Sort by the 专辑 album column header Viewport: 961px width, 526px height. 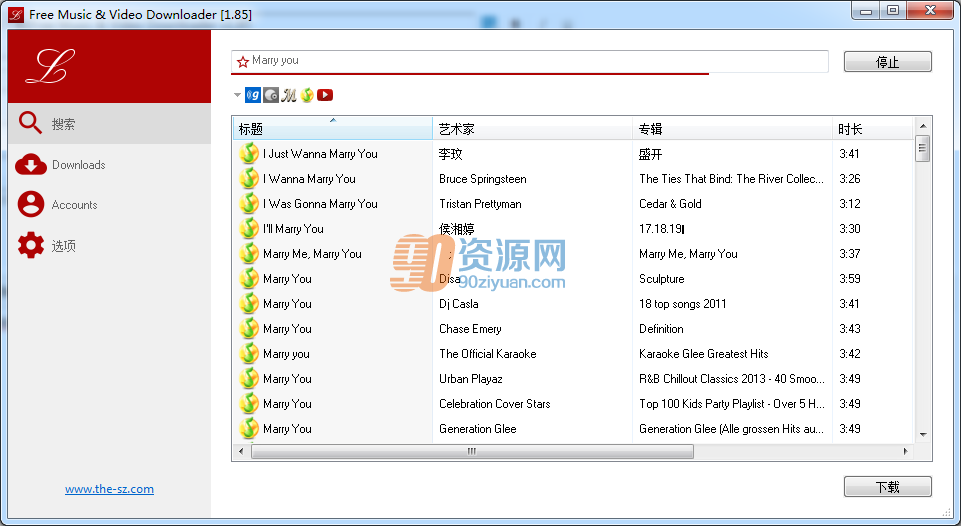coord(732,129)
